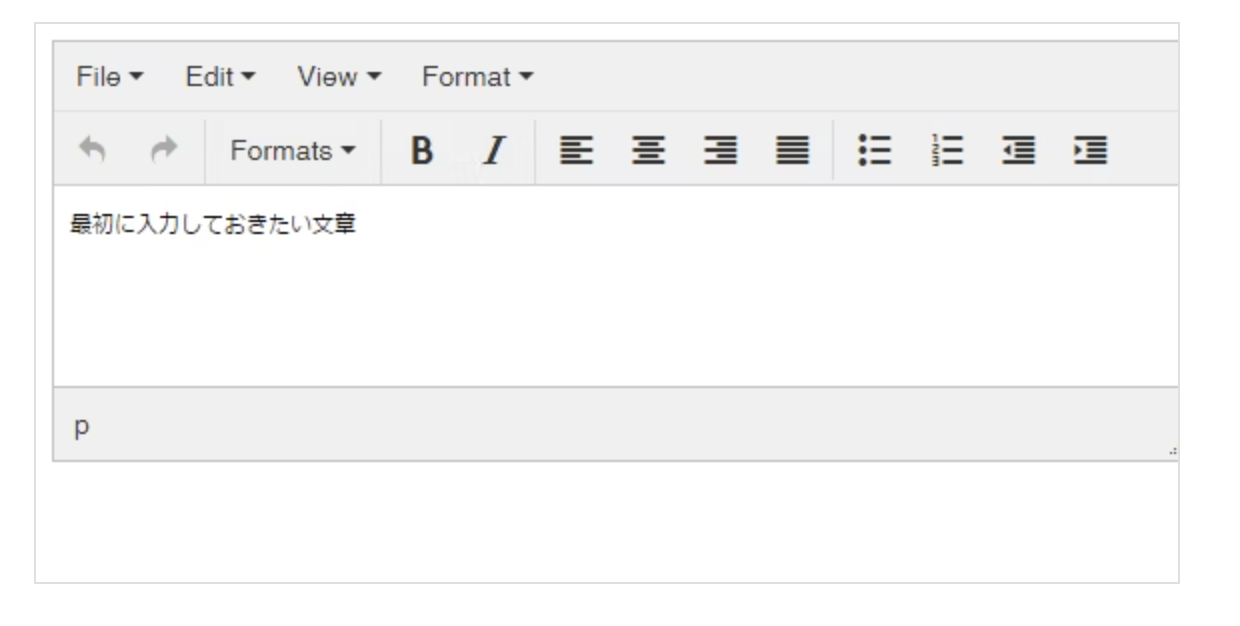Toggle Bold formatting

(422, 151)
